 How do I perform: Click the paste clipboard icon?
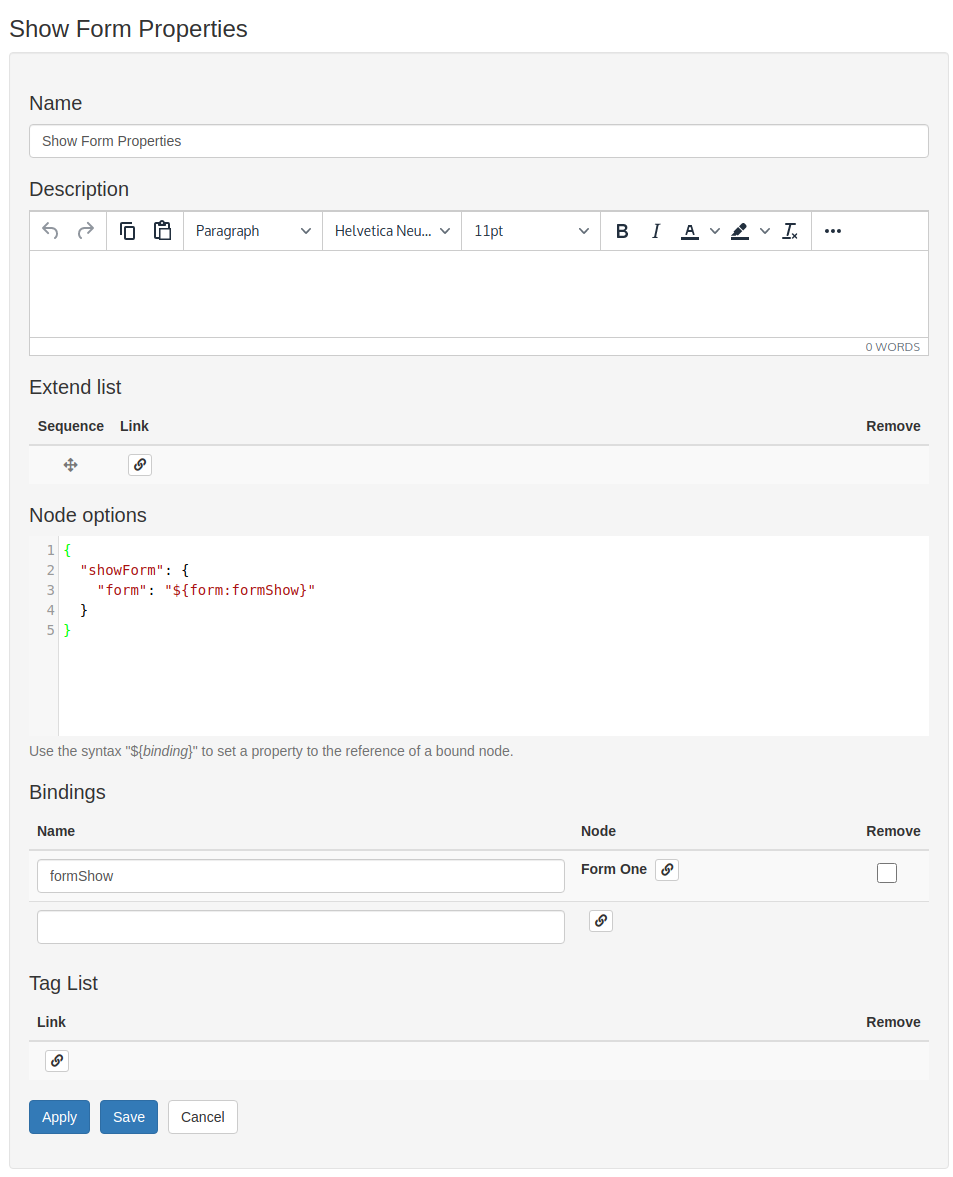(x=162, y=231)
